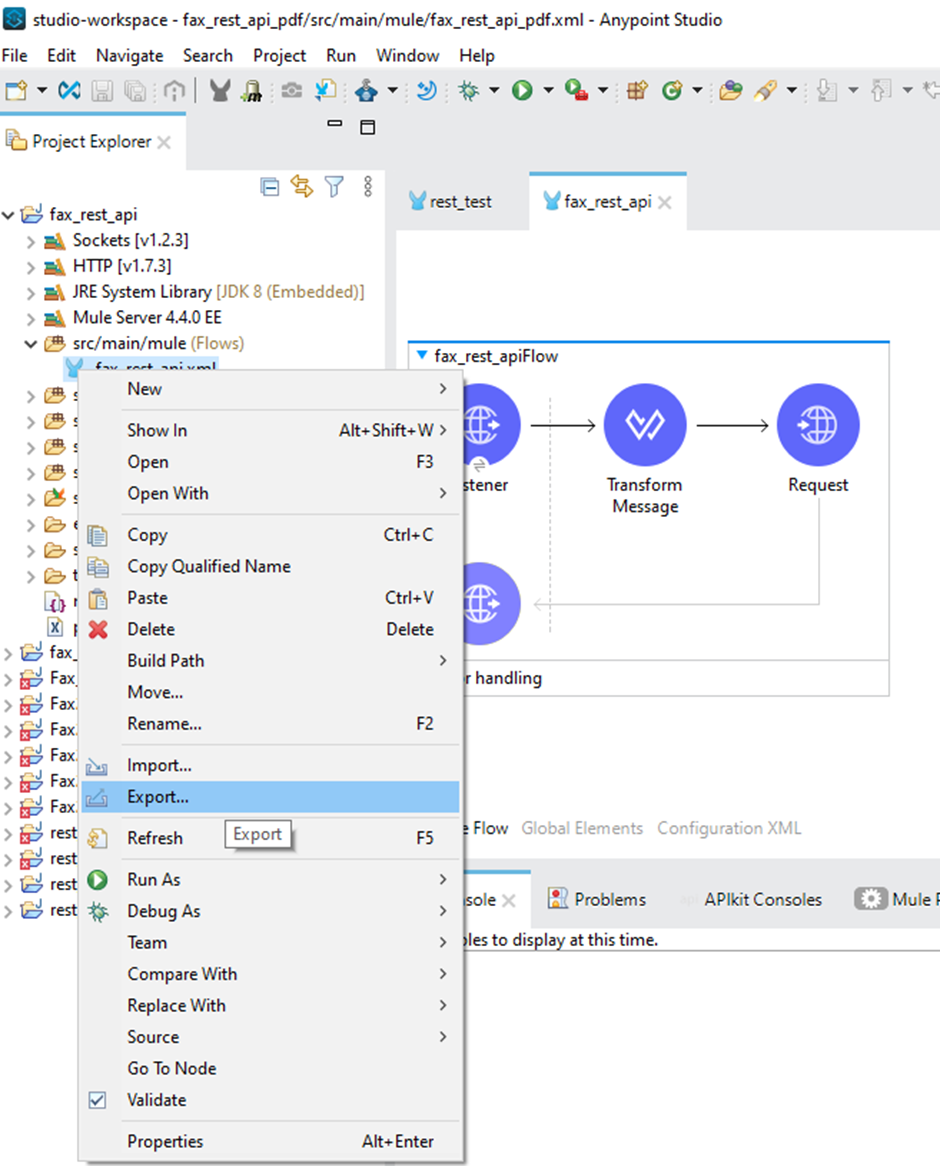This screenshot has width=940, height=1166.
Task: Expand the JRE System Library tree node
Action: tap(31, 293)
